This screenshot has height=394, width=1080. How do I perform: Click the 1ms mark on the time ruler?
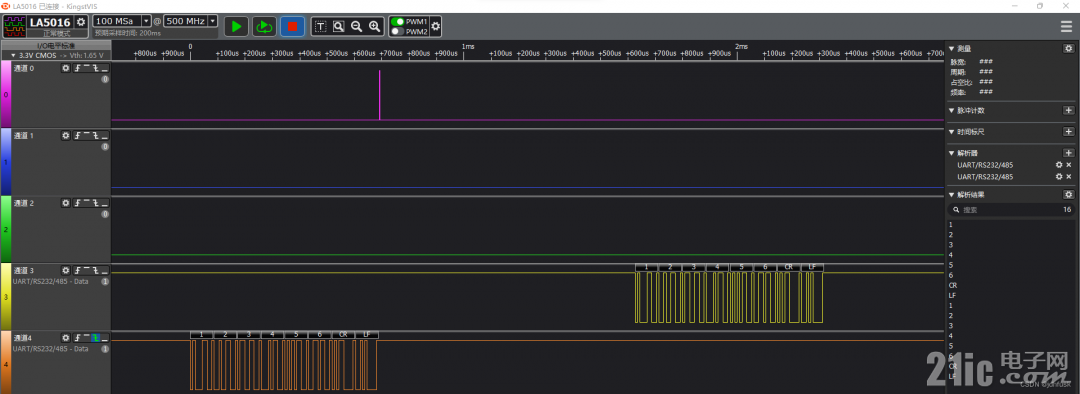click(468, 46)
